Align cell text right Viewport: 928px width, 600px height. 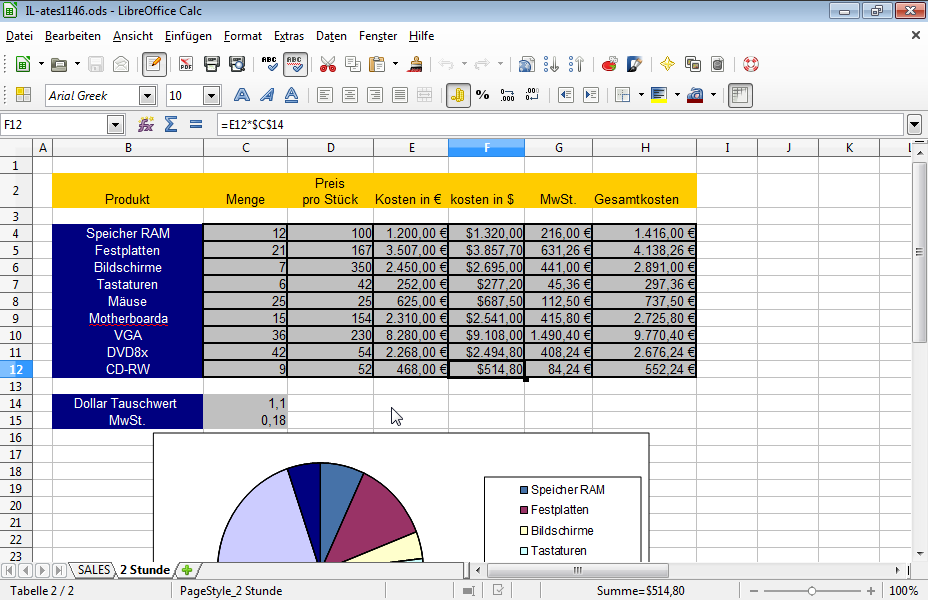pos(375,95)
